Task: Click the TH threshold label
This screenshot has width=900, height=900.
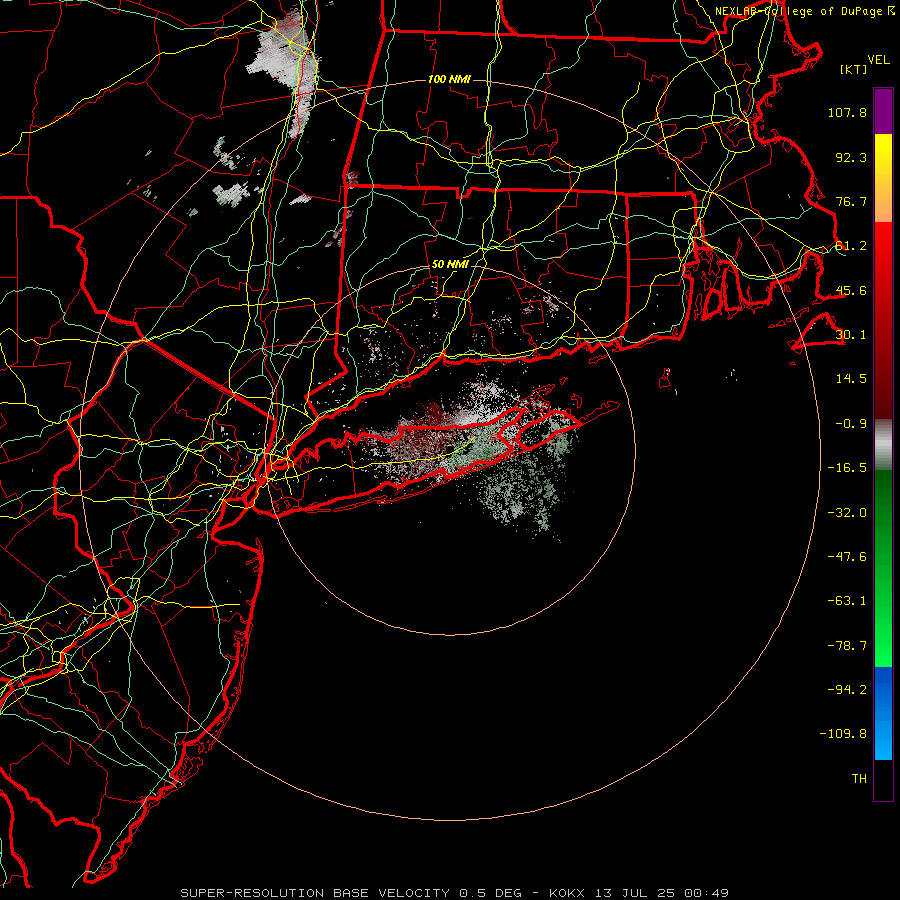Action: pos(859,779)
